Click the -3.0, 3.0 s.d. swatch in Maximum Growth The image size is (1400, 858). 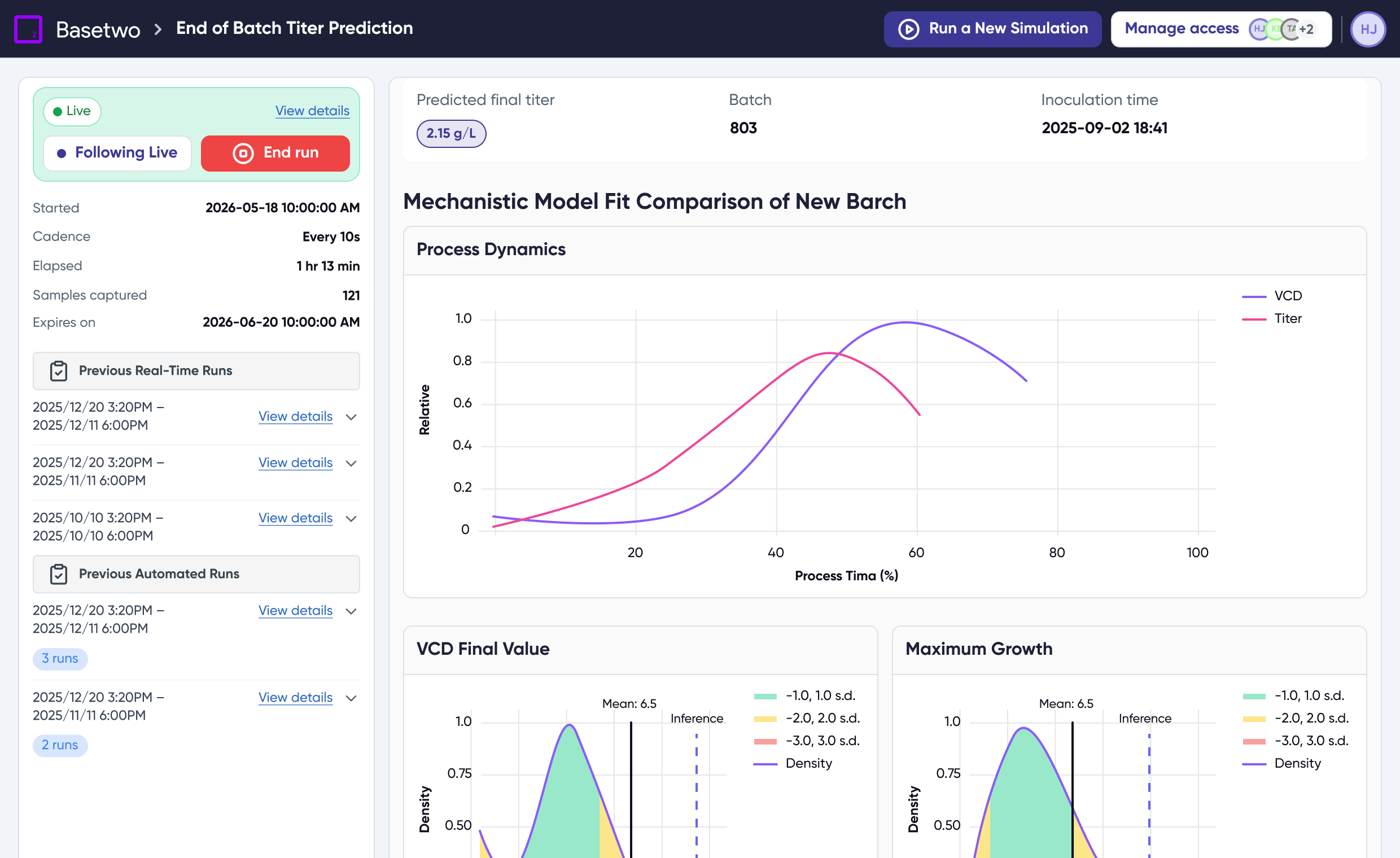coord(1254,742)
